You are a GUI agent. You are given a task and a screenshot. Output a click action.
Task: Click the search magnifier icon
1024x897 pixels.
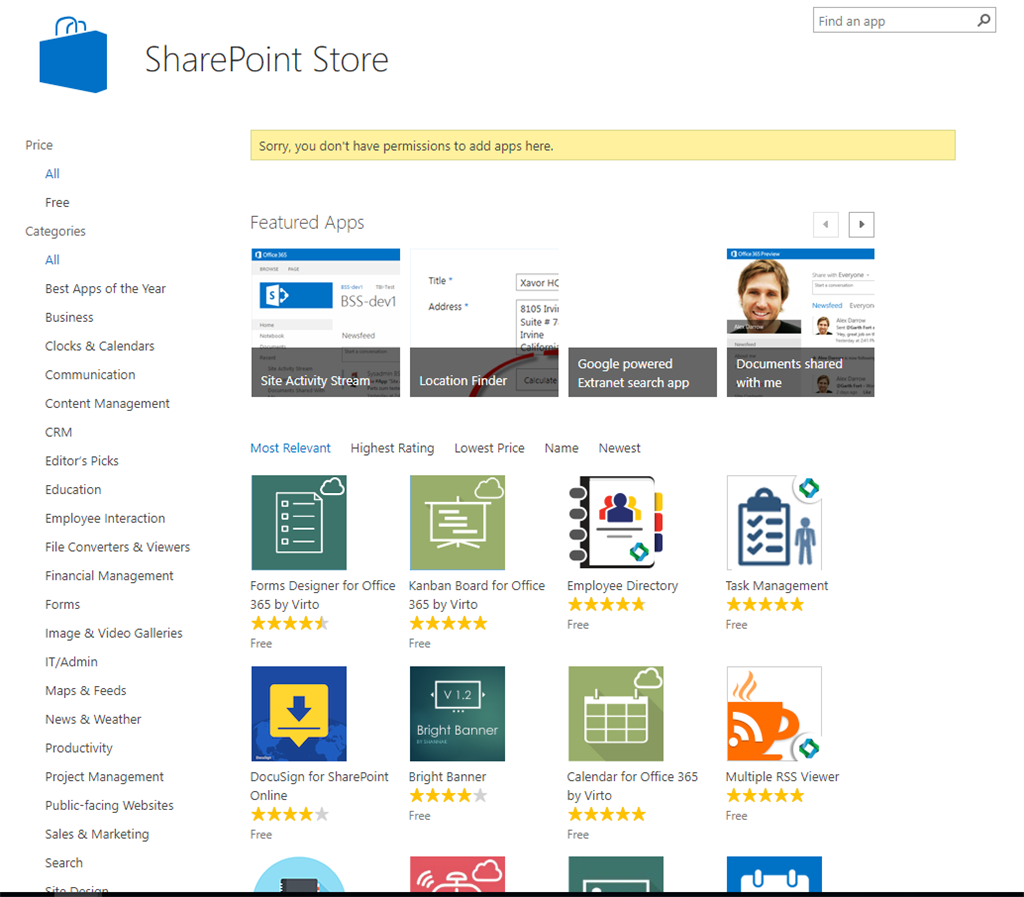click(984, 20)
